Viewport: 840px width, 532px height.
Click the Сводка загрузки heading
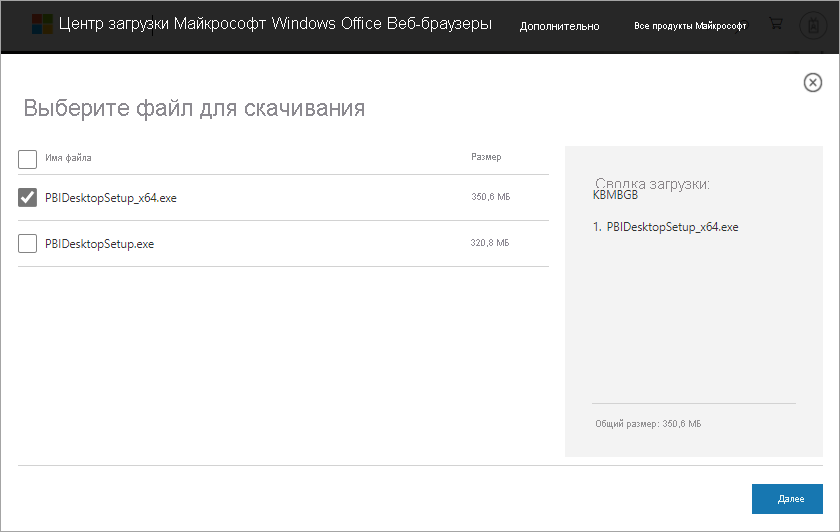point(652,184)
